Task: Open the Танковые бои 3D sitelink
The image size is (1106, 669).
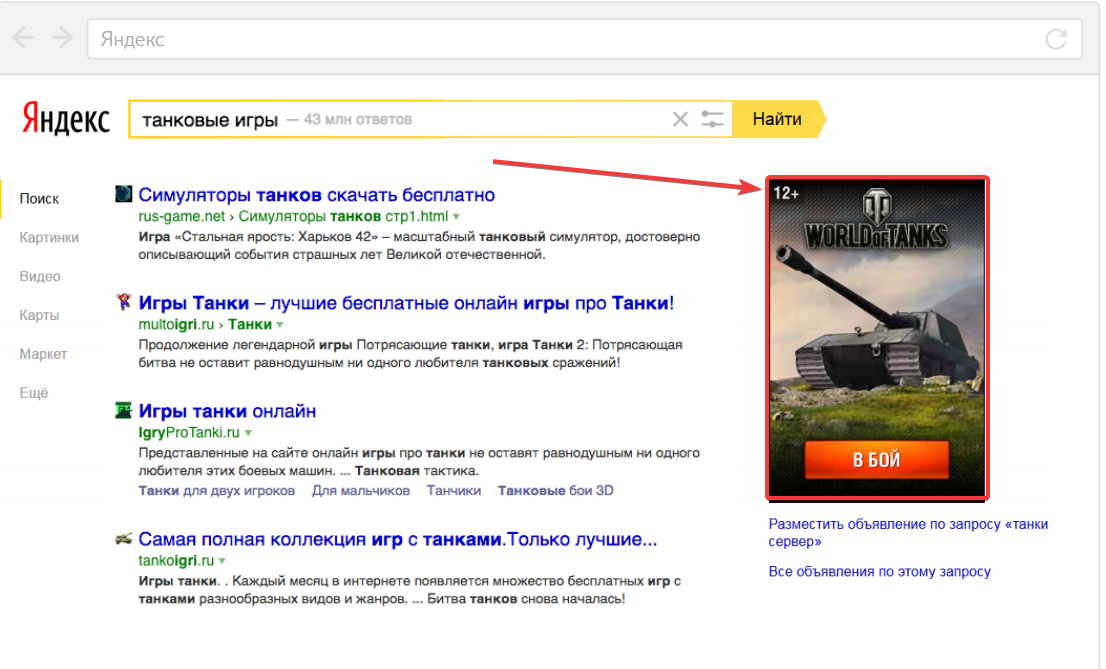Action: [x=556, y=490]
